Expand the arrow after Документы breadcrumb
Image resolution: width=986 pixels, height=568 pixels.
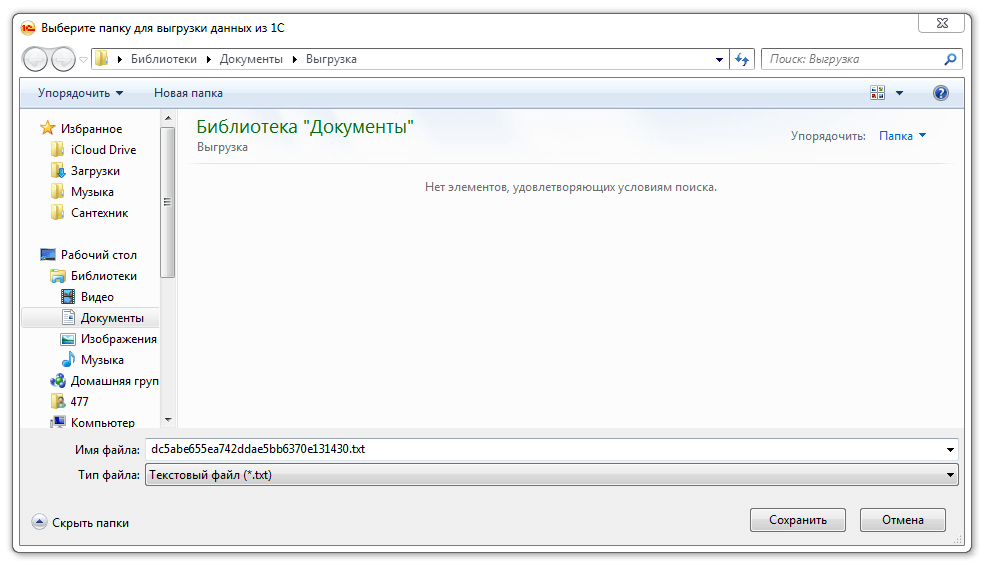click(294, 59)
